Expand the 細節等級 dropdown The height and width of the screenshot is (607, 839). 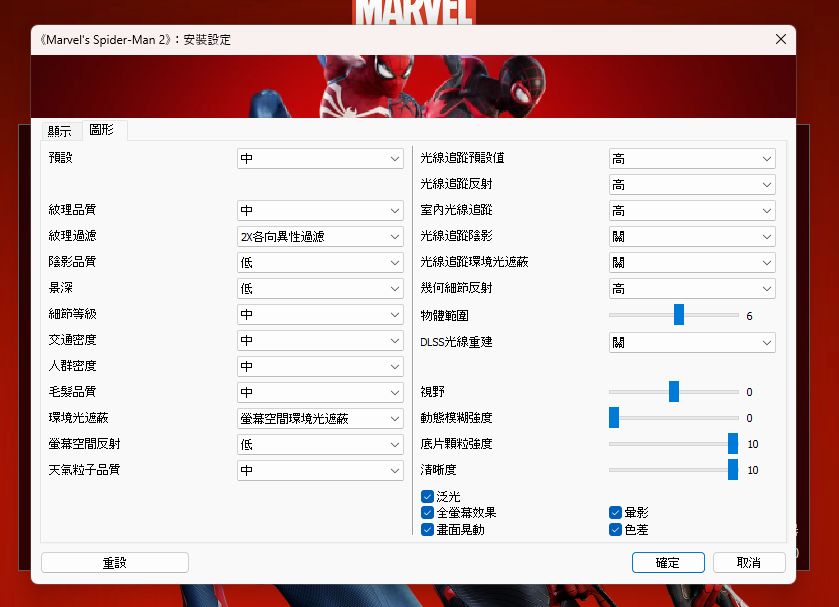(x=320, y=314)
